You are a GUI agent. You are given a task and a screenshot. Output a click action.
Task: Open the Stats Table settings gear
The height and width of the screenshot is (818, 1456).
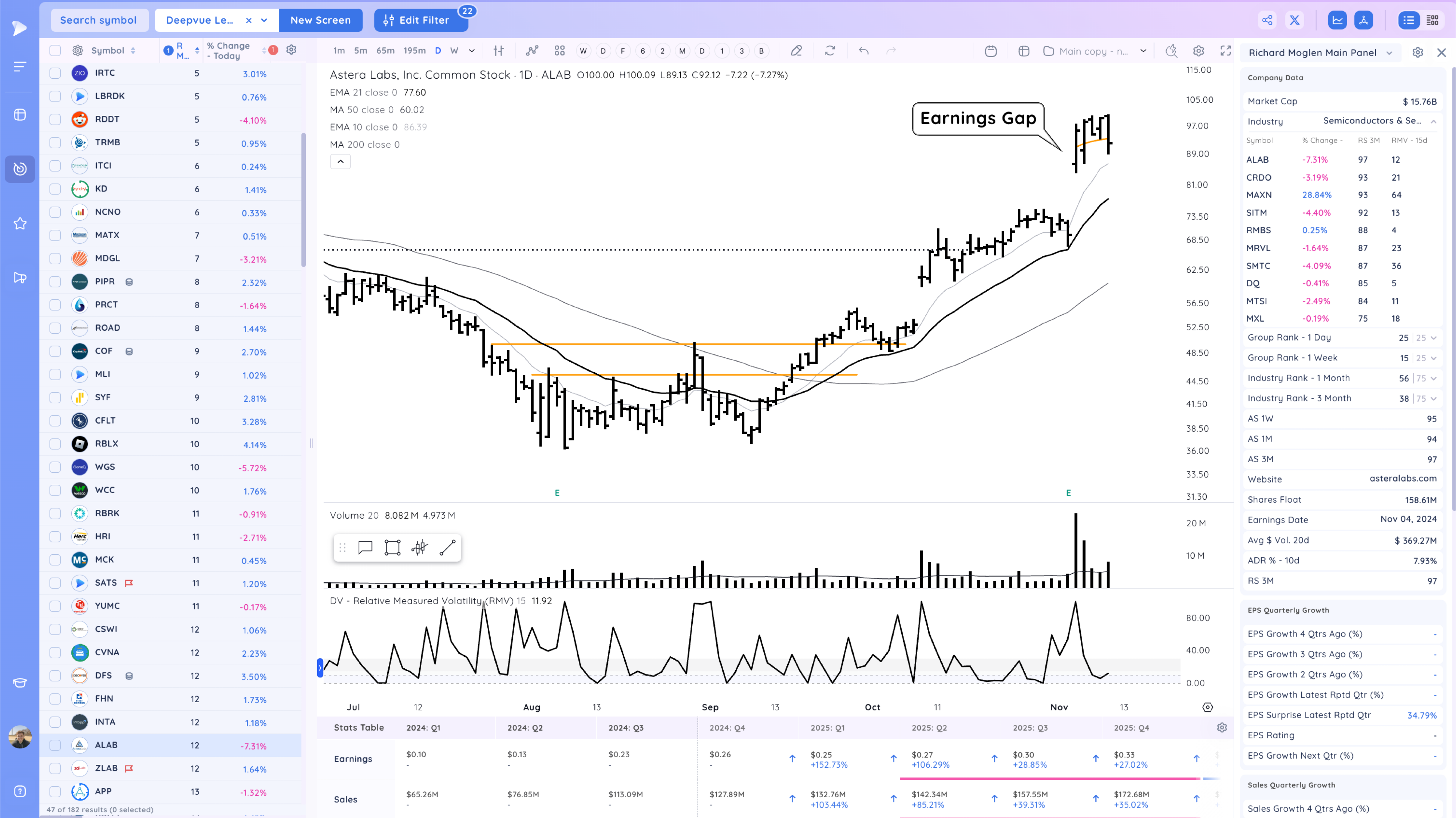(1222, 727)
